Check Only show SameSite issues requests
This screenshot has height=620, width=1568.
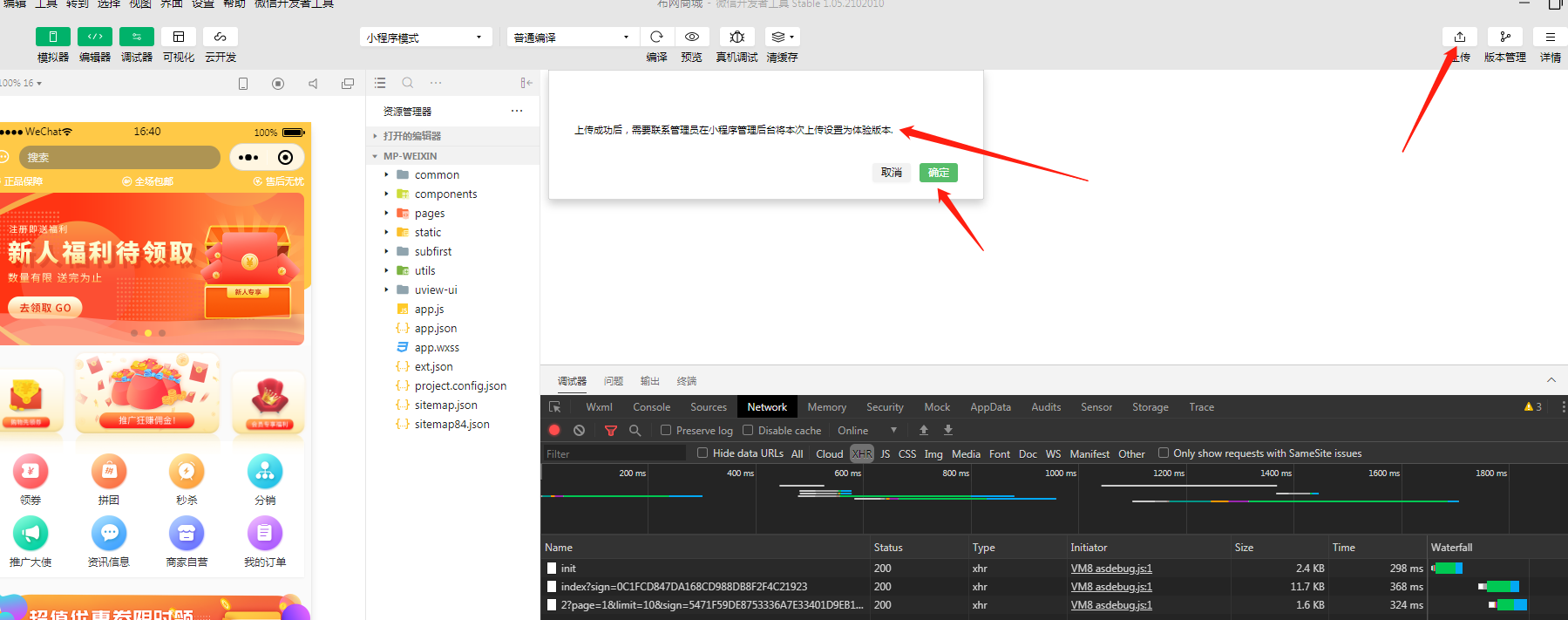(1164, 453)
